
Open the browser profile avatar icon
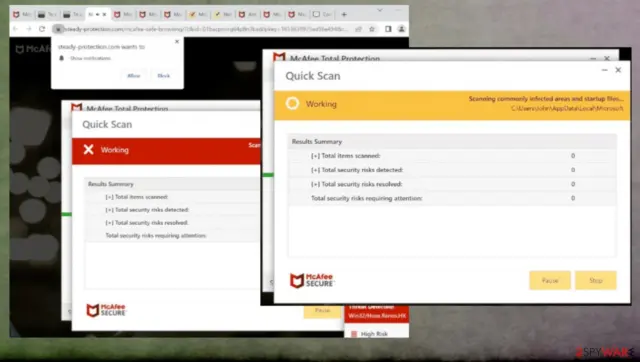(x=402, y=29)
